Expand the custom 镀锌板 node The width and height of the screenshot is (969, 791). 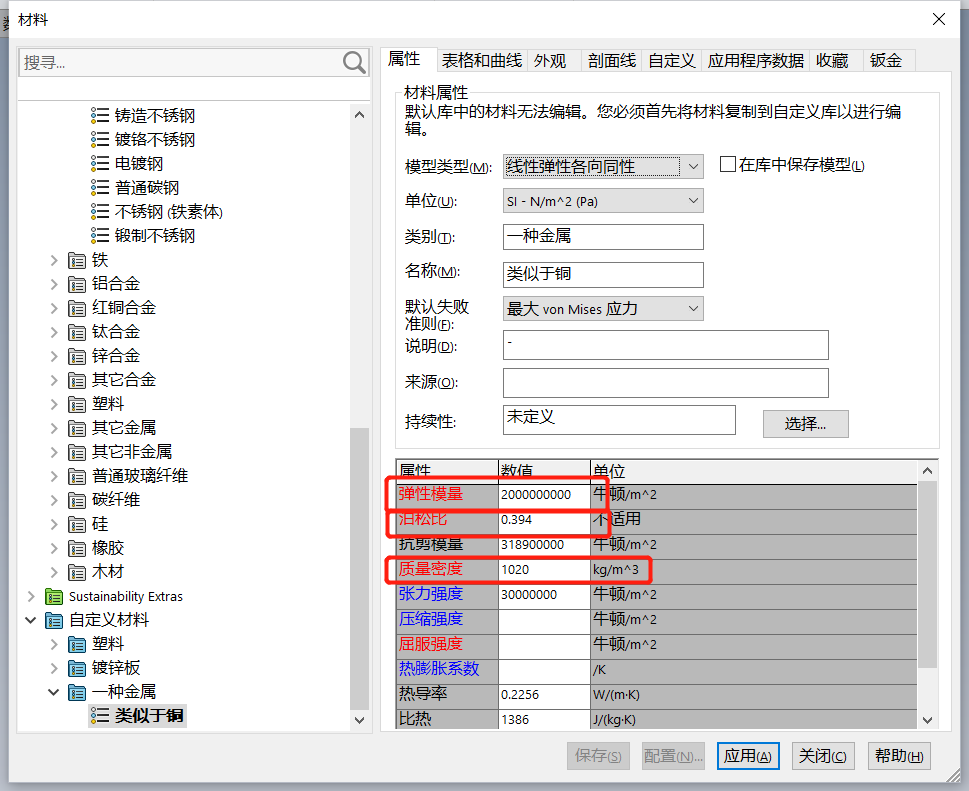click(54, 668)
